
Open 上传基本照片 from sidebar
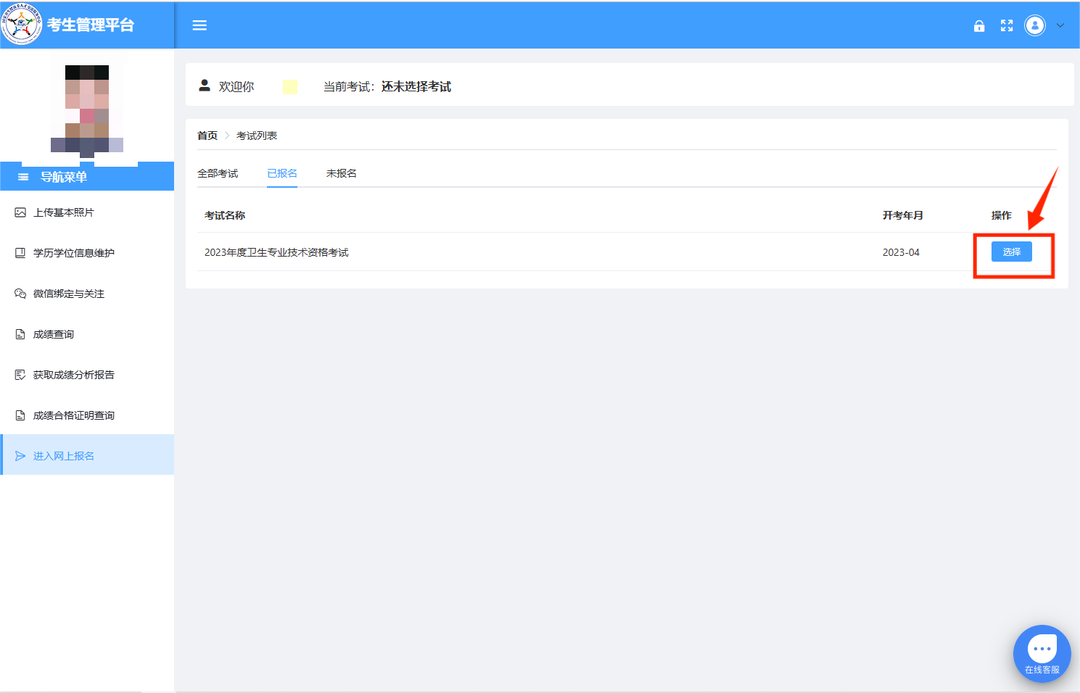(64, 213)
